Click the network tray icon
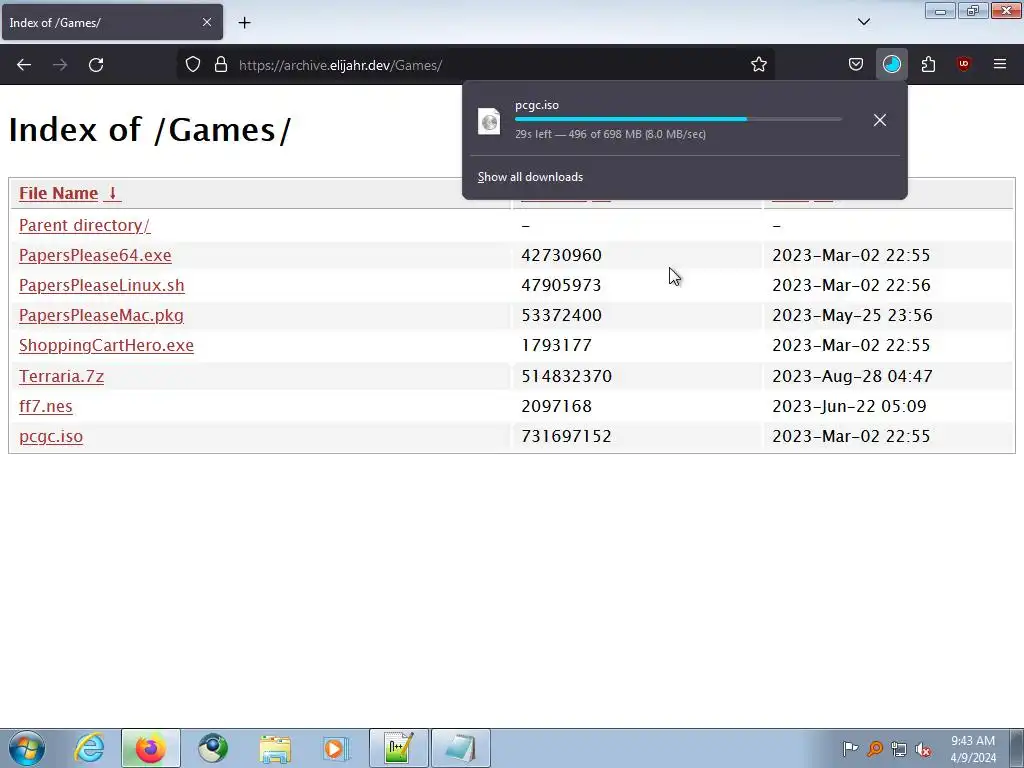Screen dimensions: 1024x768 click(899, 749)
